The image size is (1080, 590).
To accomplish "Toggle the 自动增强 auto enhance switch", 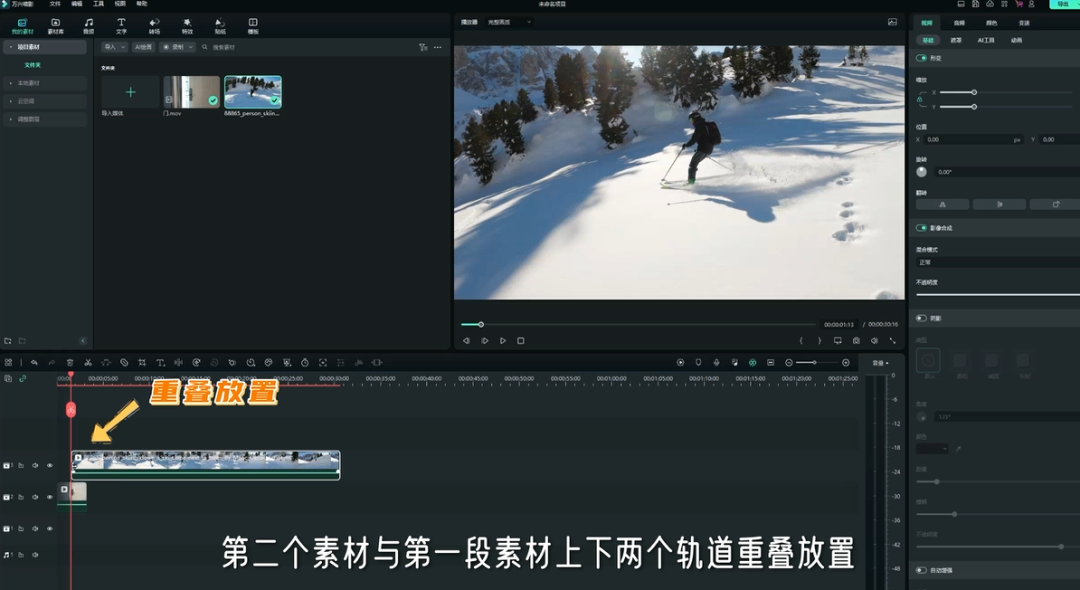I will 921,570.
